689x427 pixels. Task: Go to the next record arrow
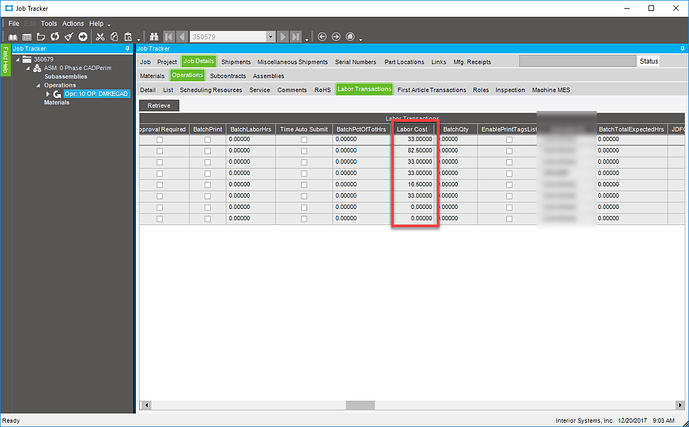pyautogui.click(x=283, y=37)
